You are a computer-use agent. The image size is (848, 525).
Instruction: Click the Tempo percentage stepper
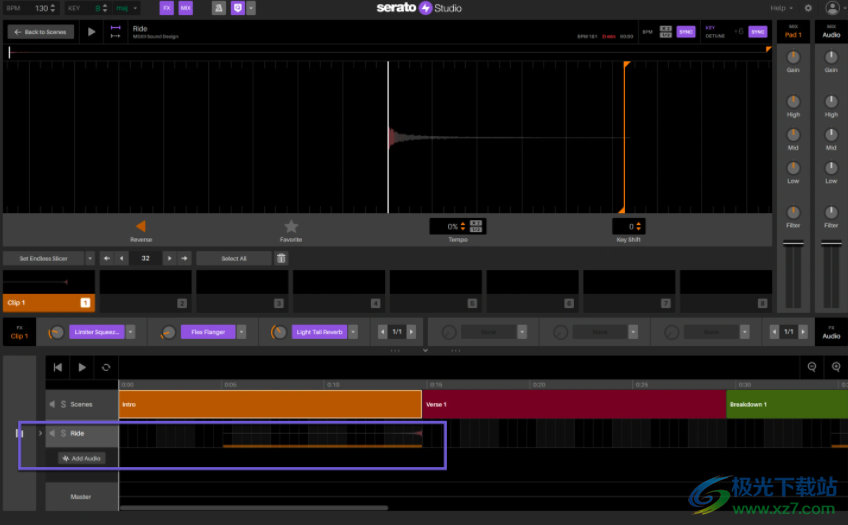(462, 227)
